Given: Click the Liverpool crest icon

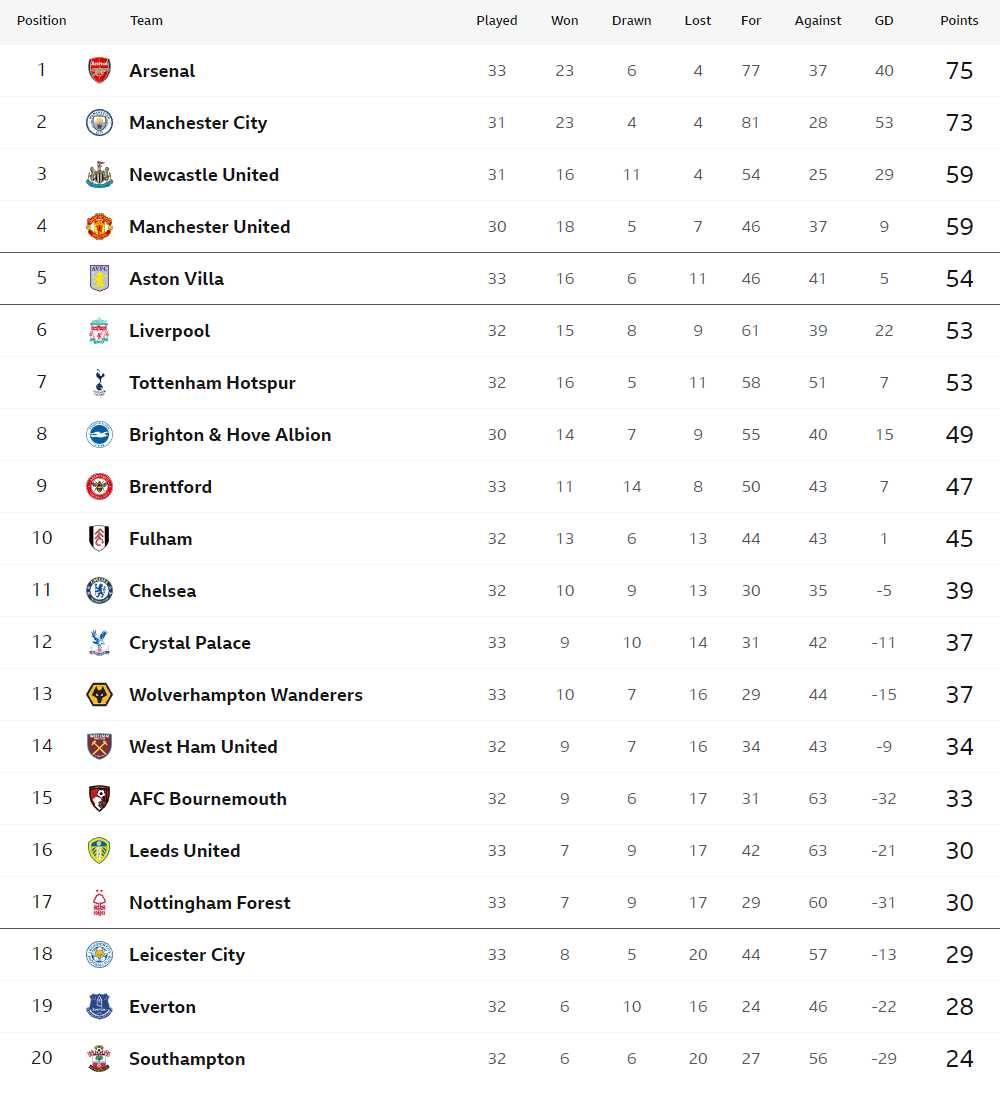Looking at the screenshot, I should click(99, 330).
